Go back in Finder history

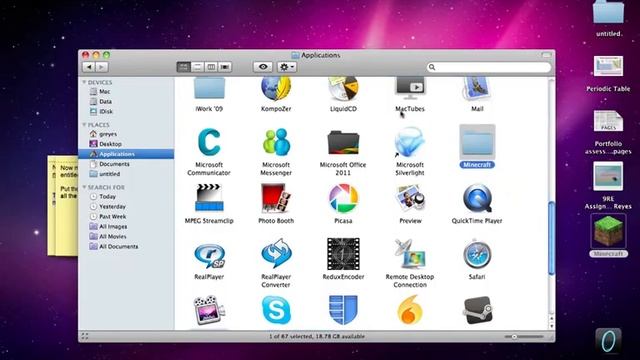(x=89, y=67)
